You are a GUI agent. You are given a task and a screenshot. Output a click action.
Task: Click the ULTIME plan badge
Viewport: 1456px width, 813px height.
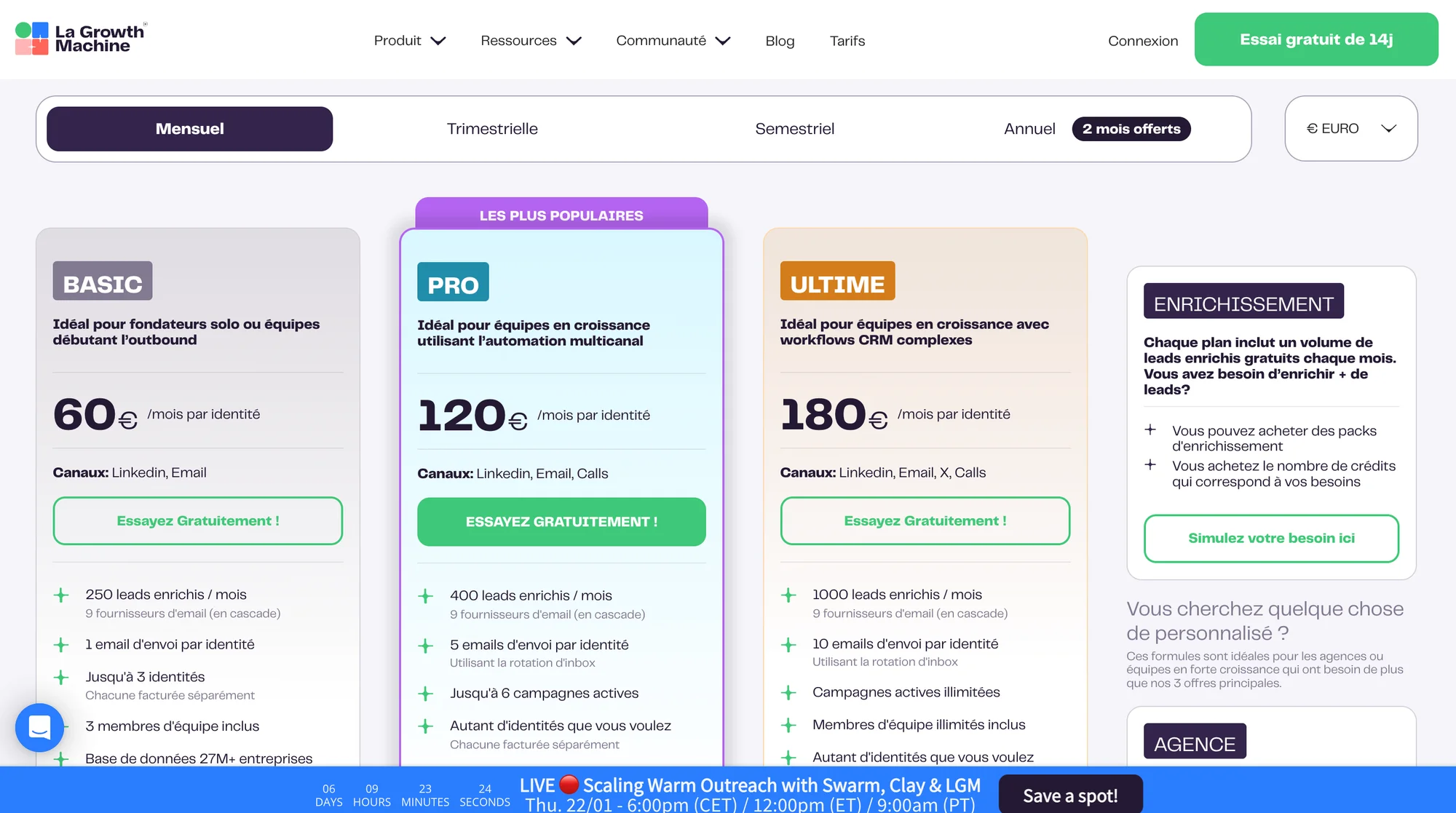[837, 281]
